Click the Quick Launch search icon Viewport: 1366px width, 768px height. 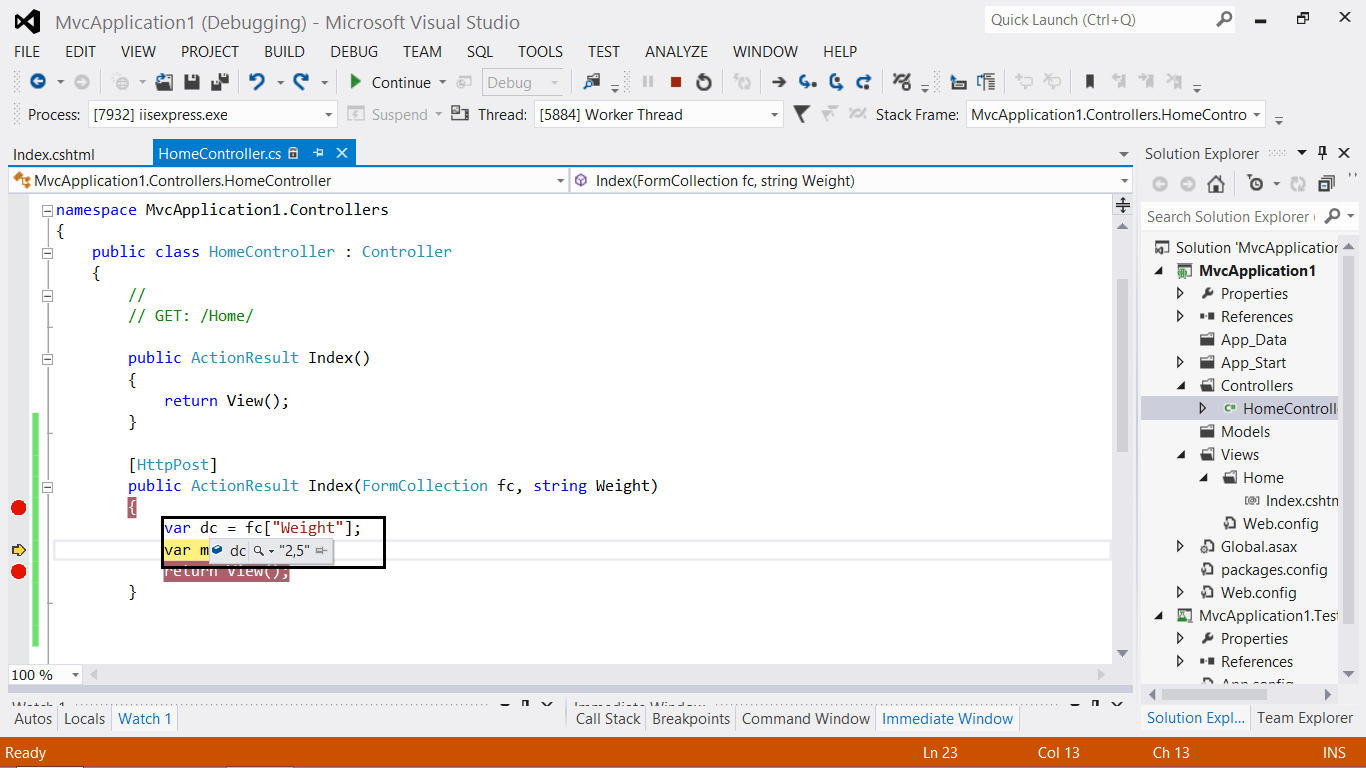tap(1224, 19)
